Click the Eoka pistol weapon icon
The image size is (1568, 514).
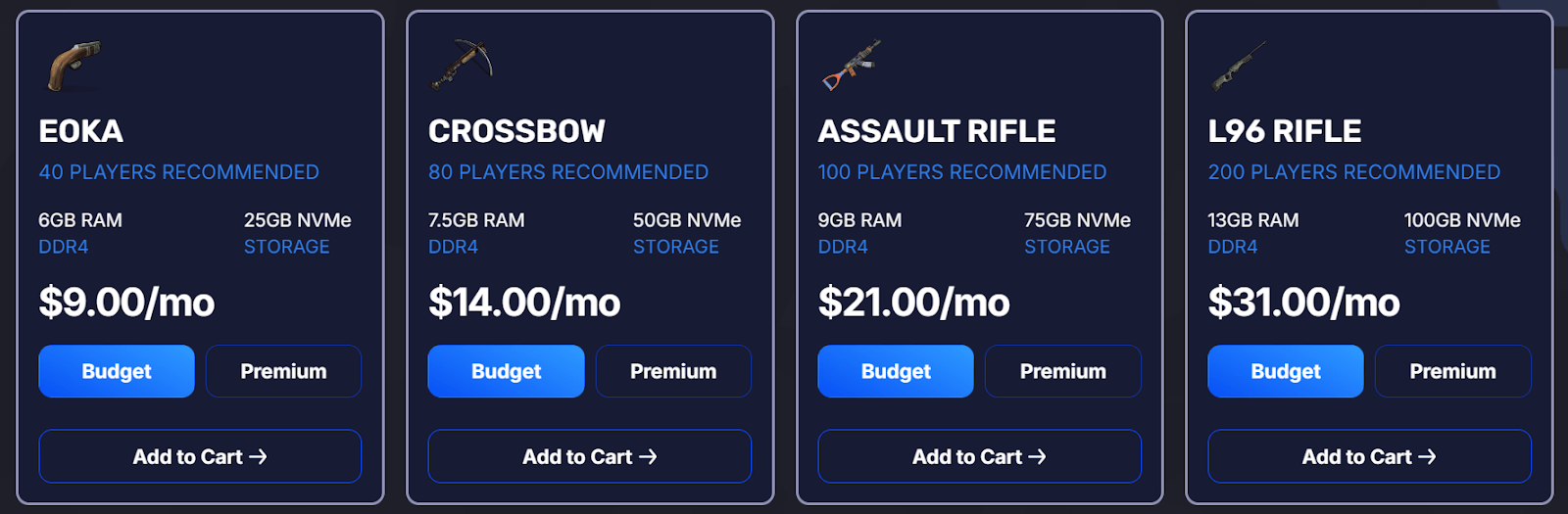74,65
